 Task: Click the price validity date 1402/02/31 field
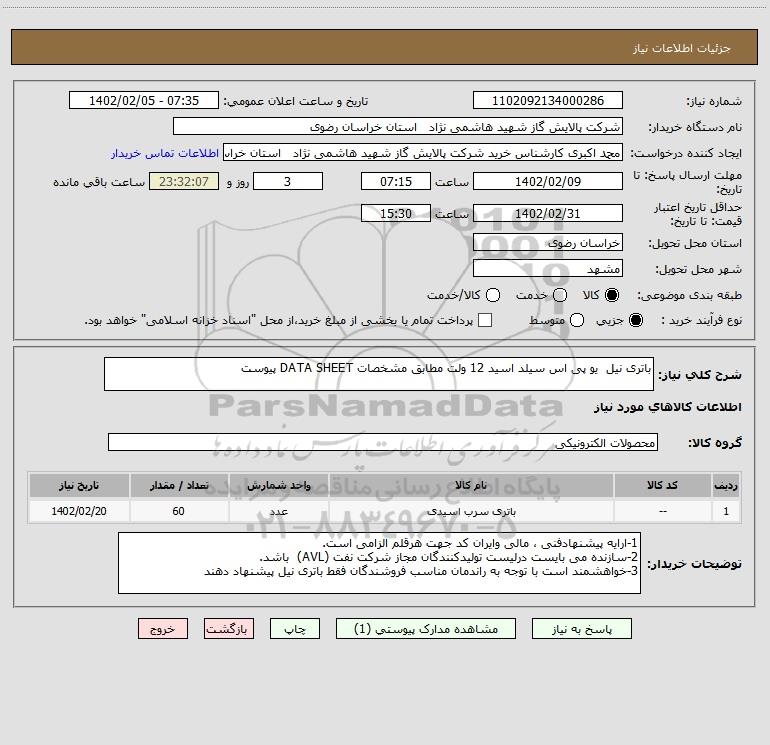[547, 213]
